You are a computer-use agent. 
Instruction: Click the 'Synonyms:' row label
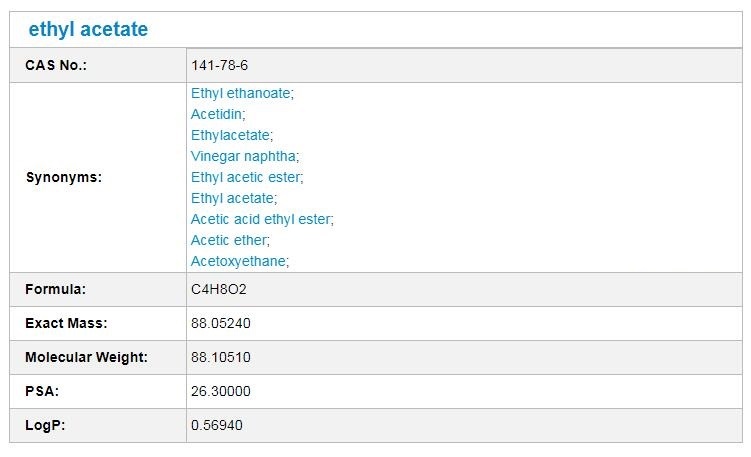pos(60,177)
